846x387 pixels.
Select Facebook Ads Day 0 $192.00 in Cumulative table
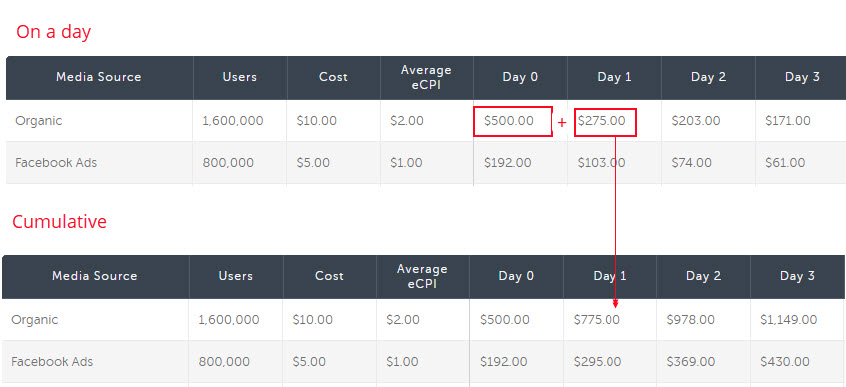coord(503,362)
